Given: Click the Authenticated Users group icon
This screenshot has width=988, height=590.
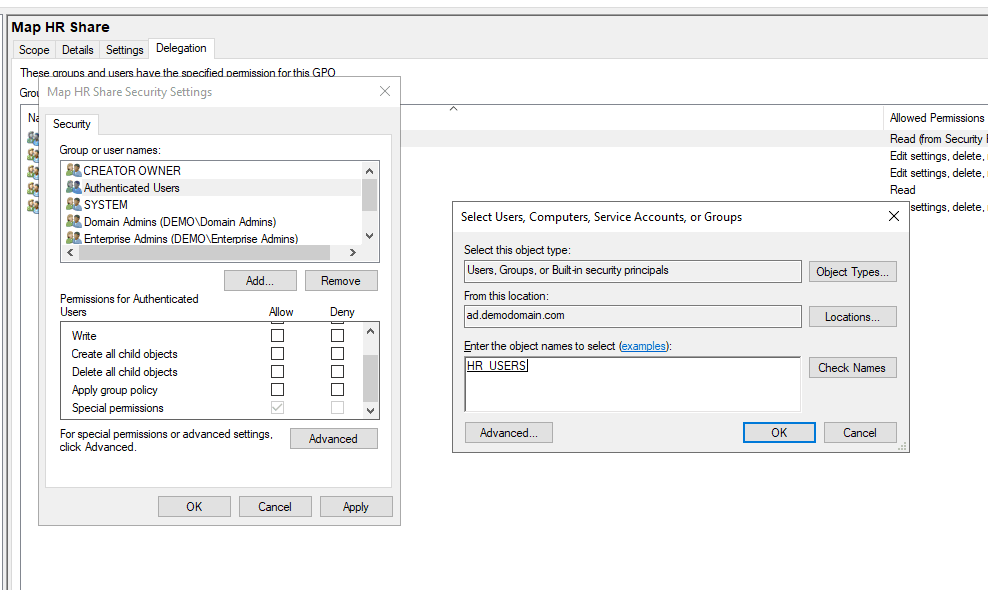Looking at the screenshot, I should click(73, 188).
